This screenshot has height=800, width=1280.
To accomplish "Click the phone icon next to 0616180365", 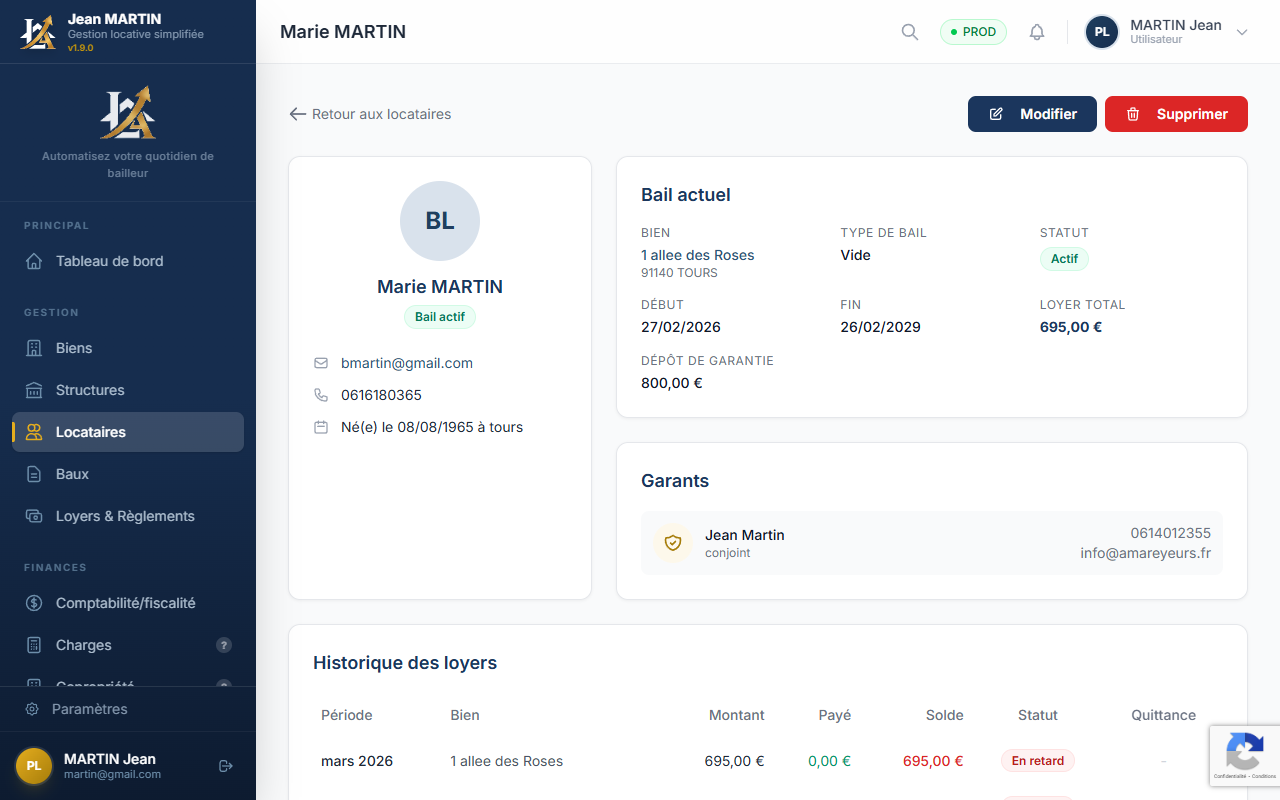I will pyautogui.click(x=321, y=395).
